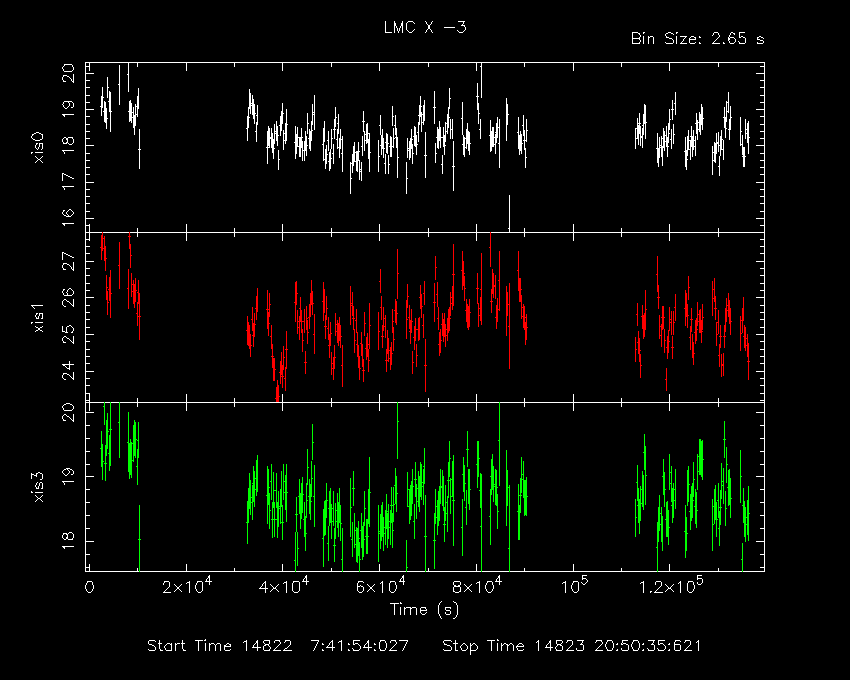Select the Start Time 14822 7:41:54:027 text
This screenshot has height=680, width=850.
(278, 646)
